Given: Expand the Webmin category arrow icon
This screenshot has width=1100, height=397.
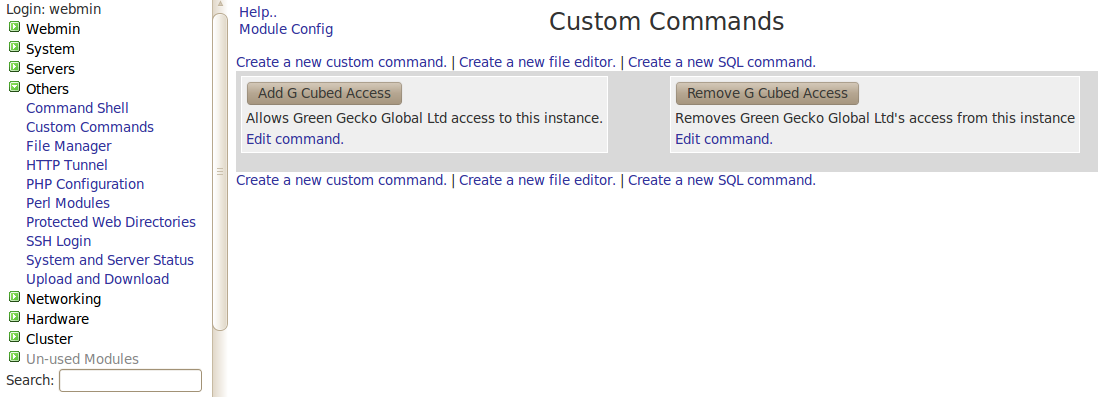Looking at the screenshot, I should point(14,27).
